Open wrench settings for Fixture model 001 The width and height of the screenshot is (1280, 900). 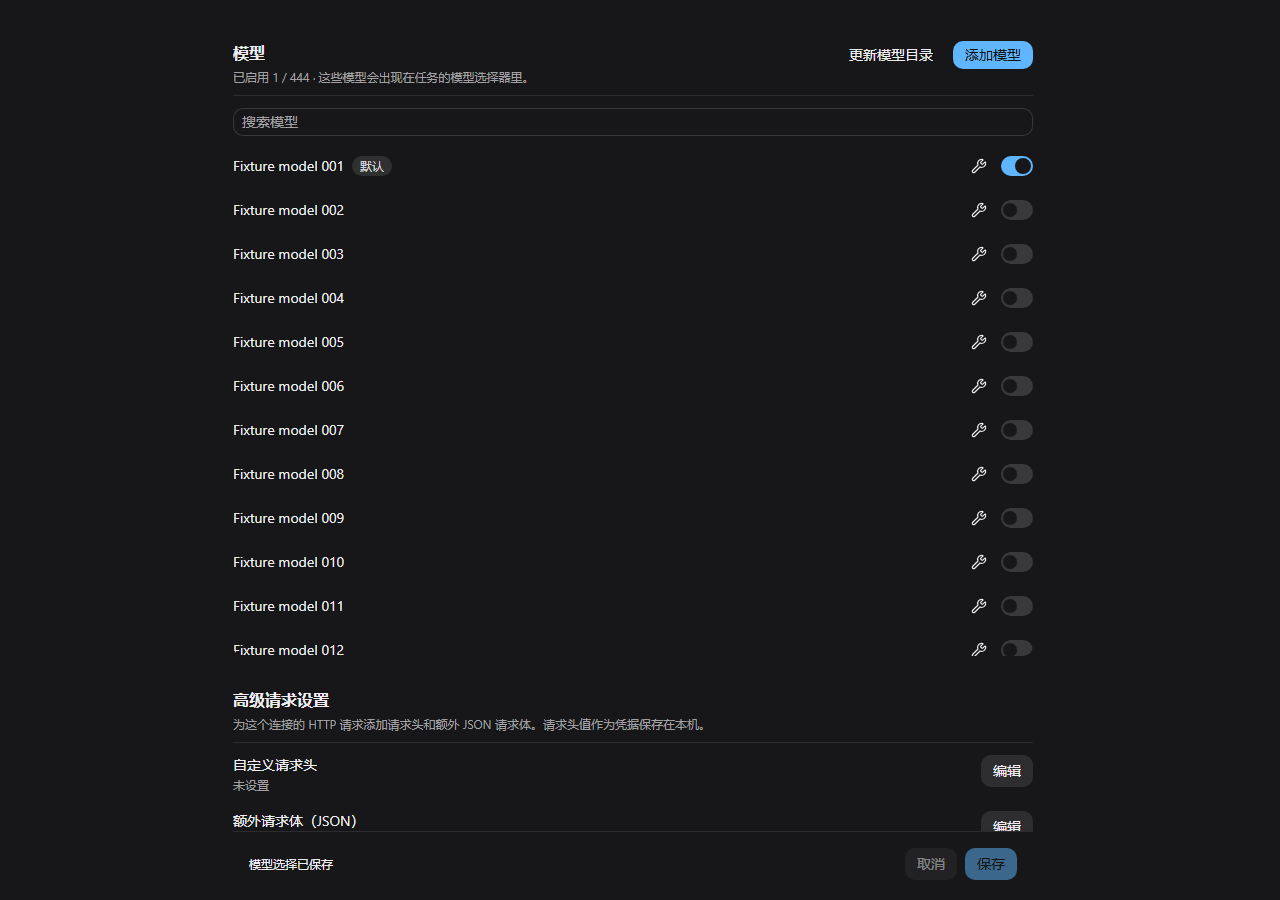point(979,166)
